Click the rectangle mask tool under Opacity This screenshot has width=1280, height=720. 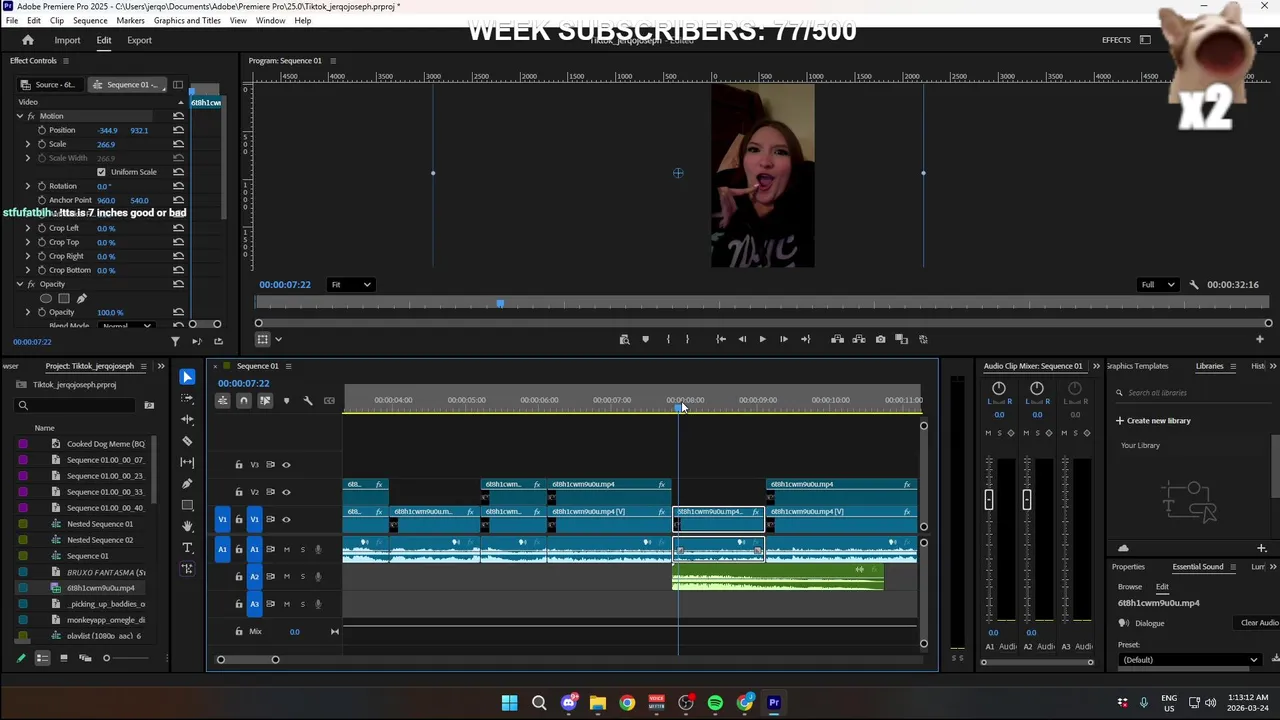pos(64,298)
